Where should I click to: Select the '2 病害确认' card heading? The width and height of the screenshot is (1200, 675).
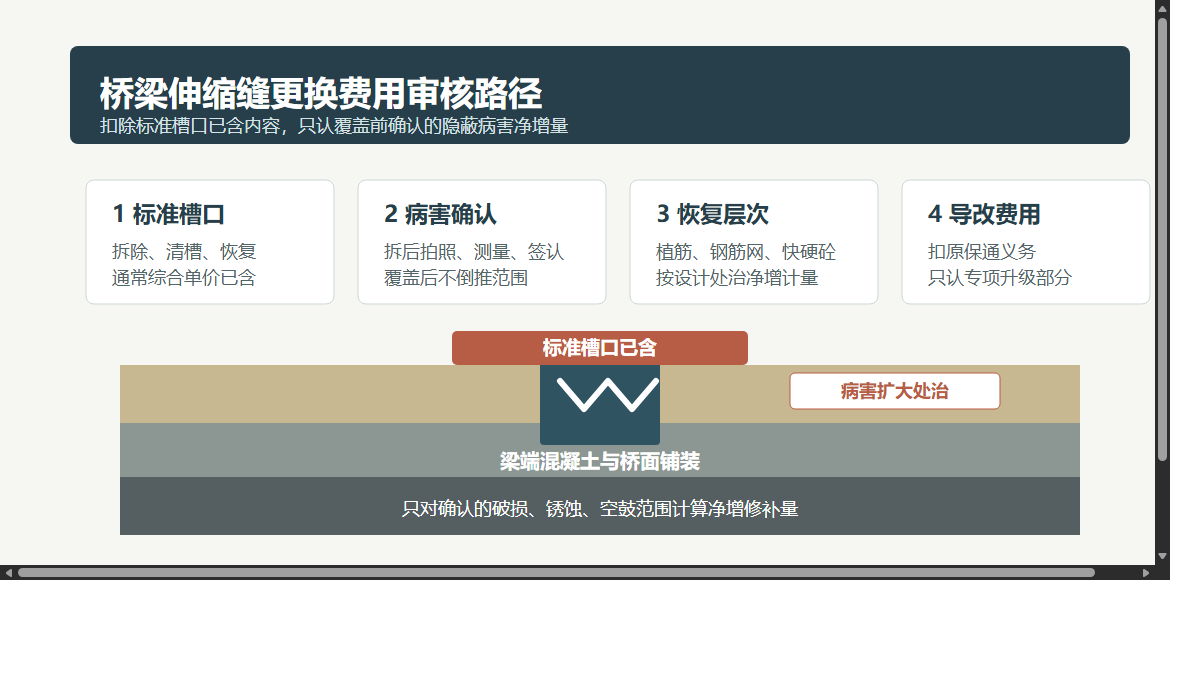coord(440,214)
